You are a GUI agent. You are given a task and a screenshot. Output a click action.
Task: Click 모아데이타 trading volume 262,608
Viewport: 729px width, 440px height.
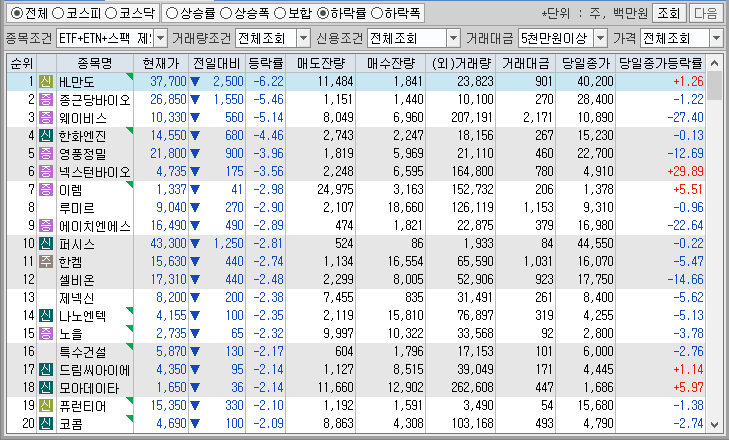coord(472,387)
